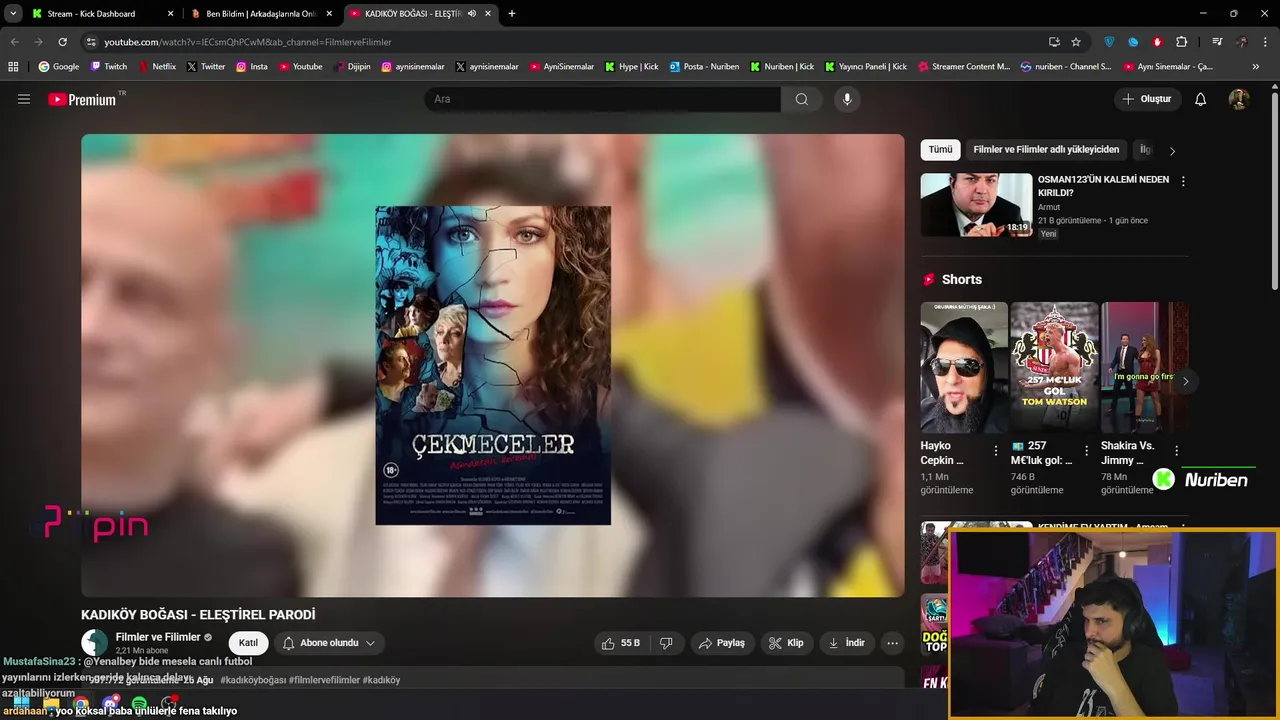Screen dimensions: 1280x720
Task: Open options menu for OSMAN123 video
Action: pyautogui.click(x=1183, y=181)
